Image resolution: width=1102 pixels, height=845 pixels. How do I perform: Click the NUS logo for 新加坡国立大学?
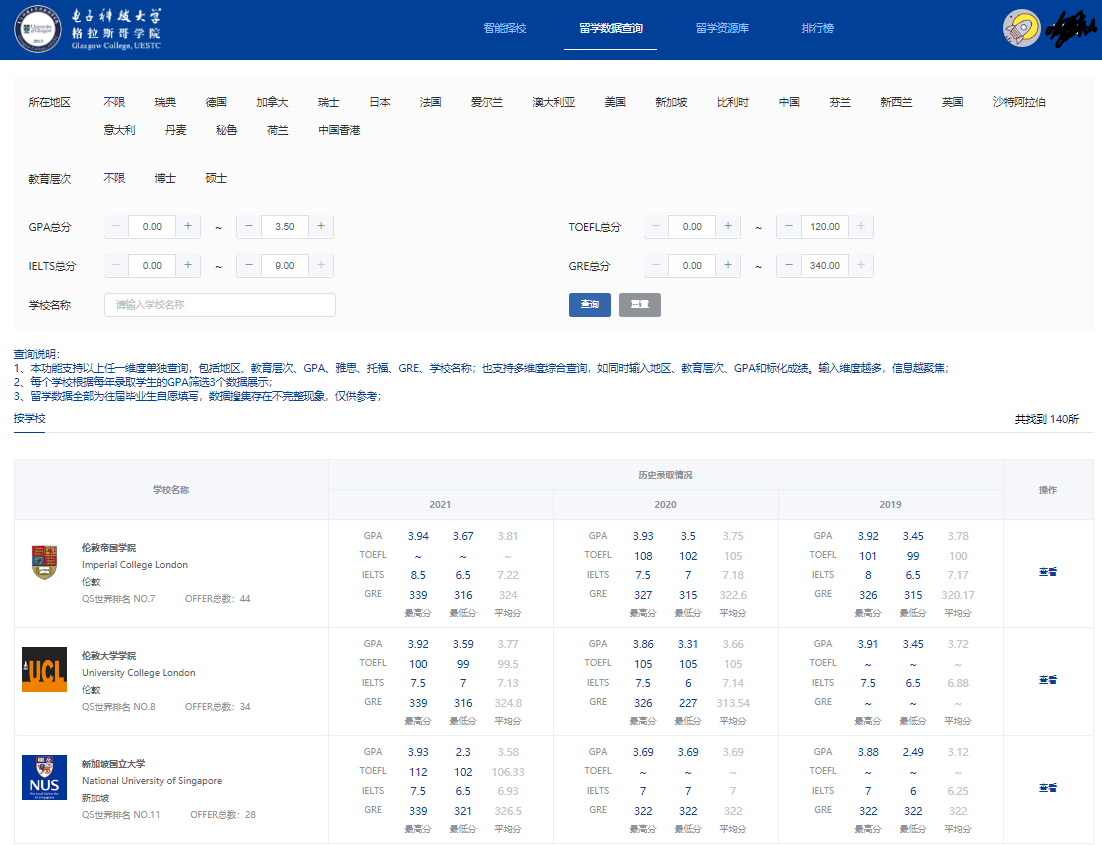44,778
